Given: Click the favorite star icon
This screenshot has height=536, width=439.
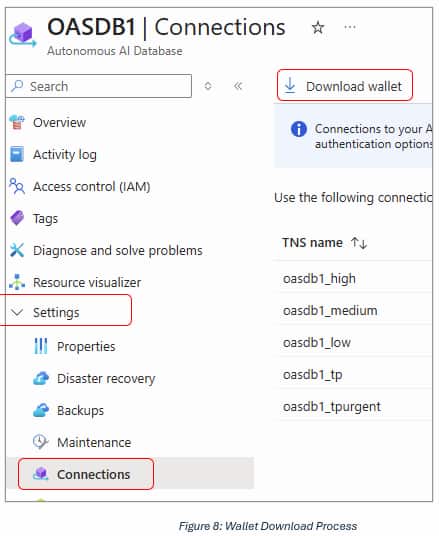Looking at the screenshot, I should coord(318,28).
